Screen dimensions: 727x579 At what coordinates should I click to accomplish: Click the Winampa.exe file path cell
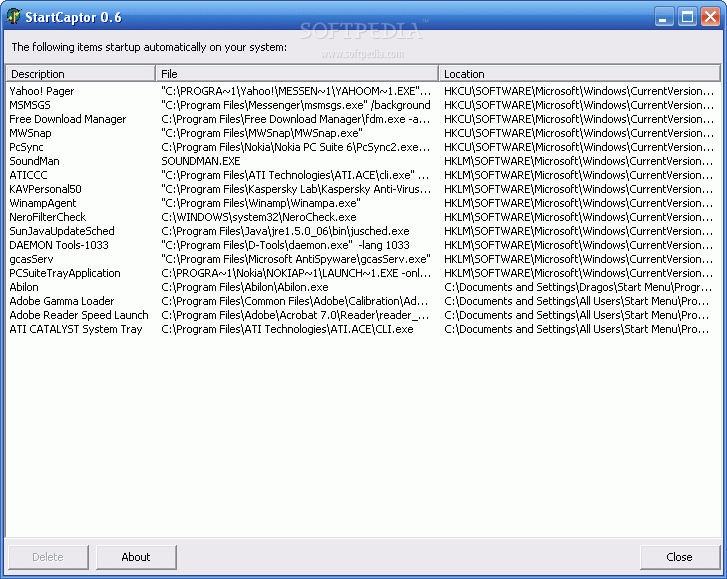261,203
